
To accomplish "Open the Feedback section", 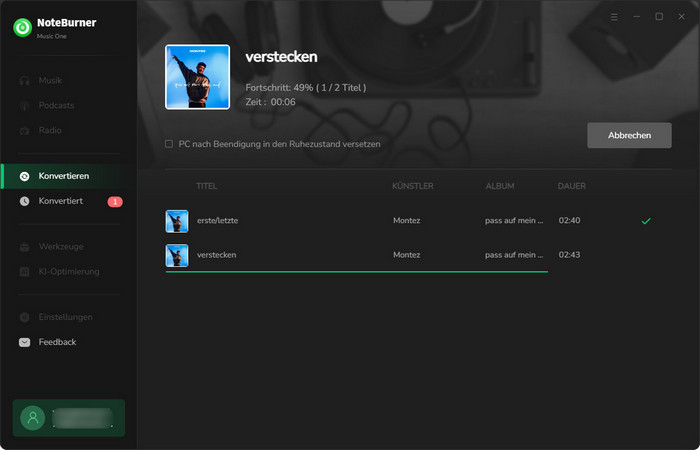I will coord(57,342).
